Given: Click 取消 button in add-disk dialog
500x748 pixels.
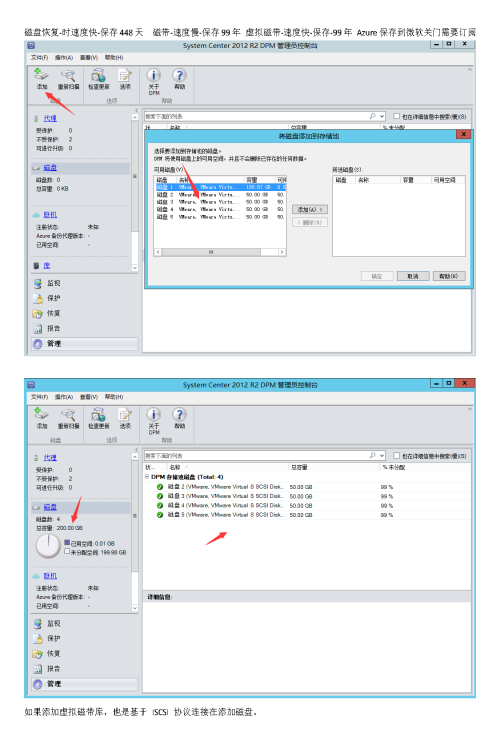Looking at the screenshot, I should [413, 276].
